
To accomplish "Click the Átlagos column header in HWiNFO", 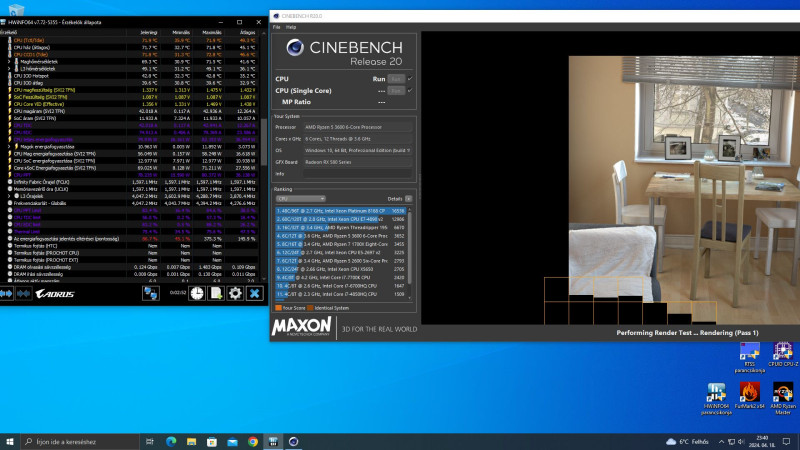I will [x=247, y=32].
